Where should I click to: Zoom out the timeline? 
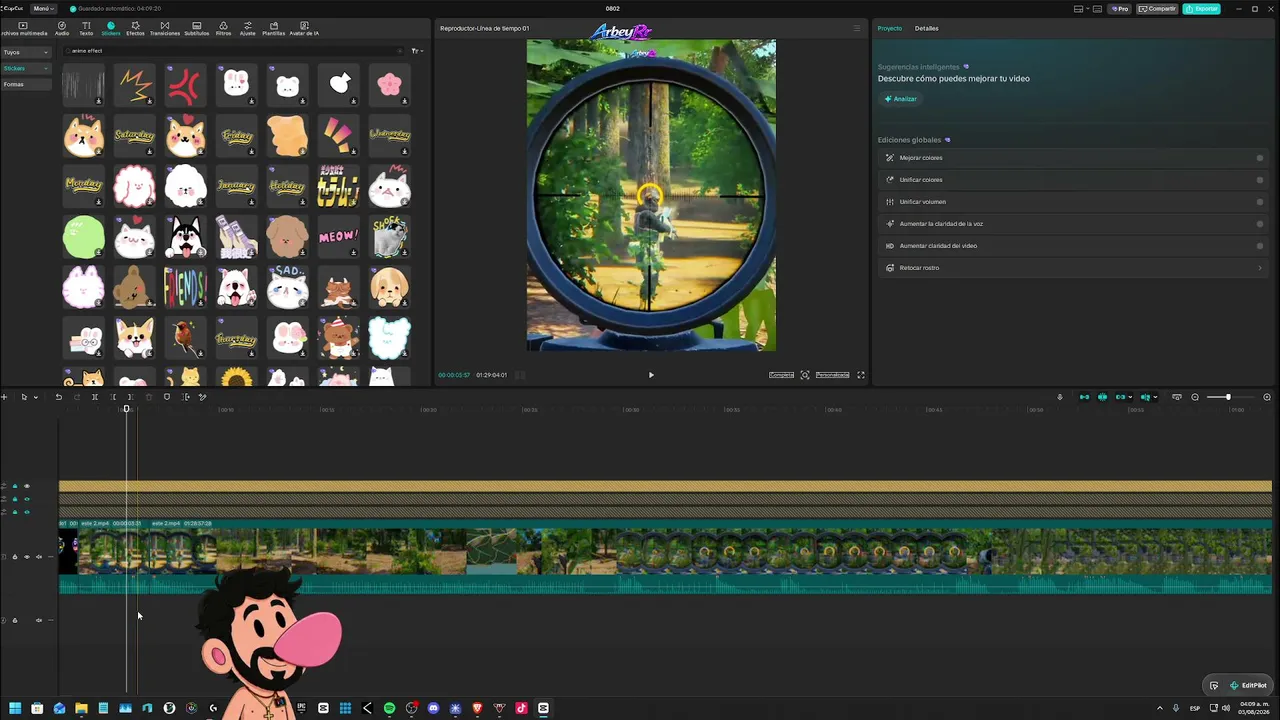click(x=1195, y=397)
